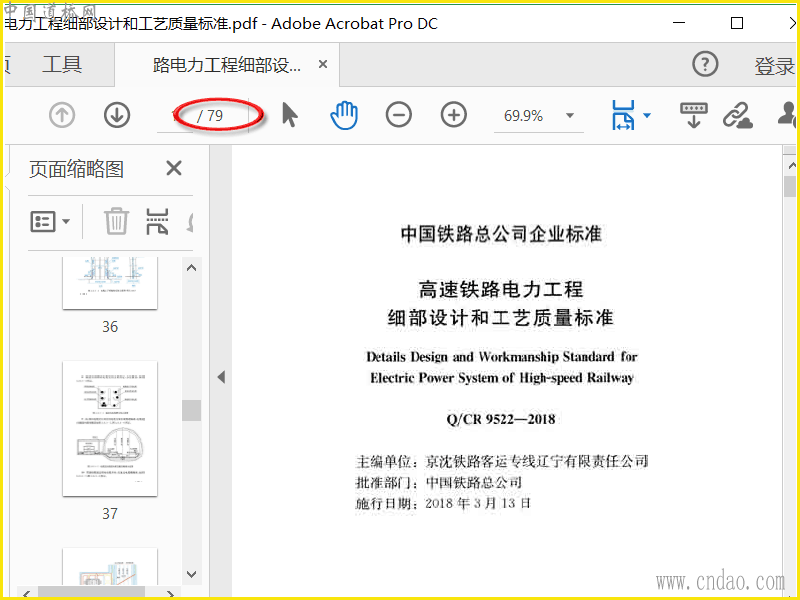
Task: Click the share link cloud icon
Action: (x=738, y=115)
